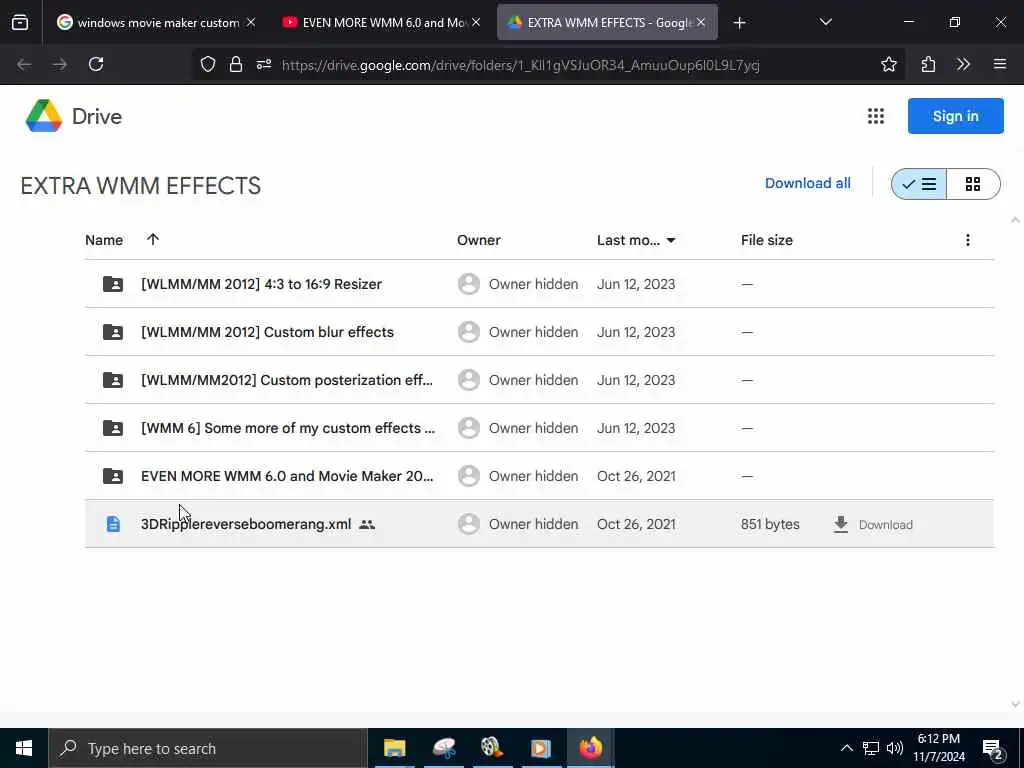Viewport: 1024px width, 768px height.
Task: Click the browser forward arrow
Action: (60, 64)
